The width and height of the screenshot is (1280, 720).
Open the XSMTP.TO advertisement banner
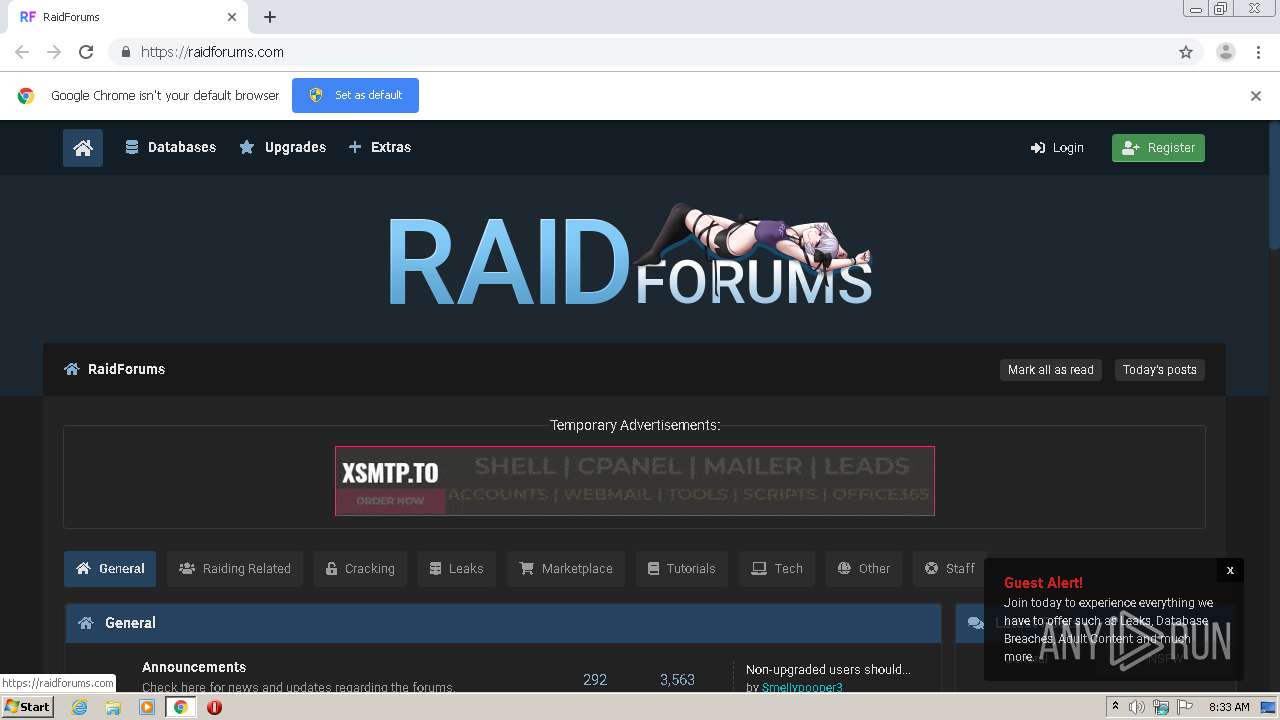635,481
